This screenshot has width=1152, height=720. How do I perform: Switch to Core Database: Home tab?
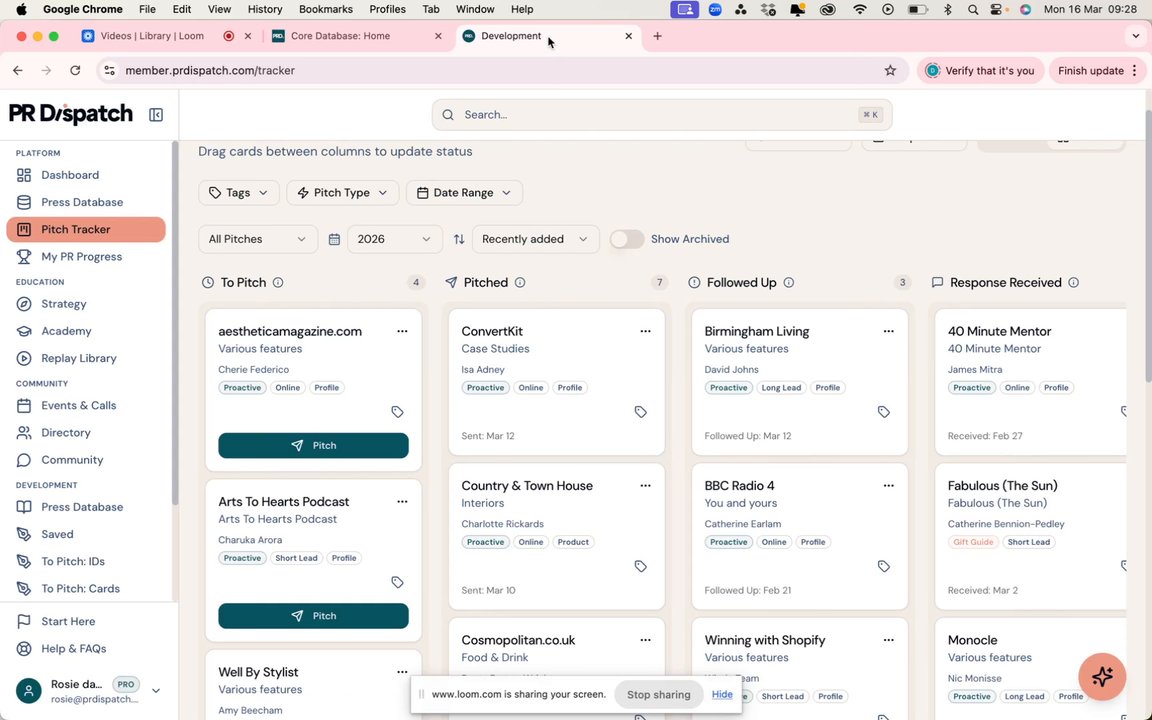tap(356, 36)
